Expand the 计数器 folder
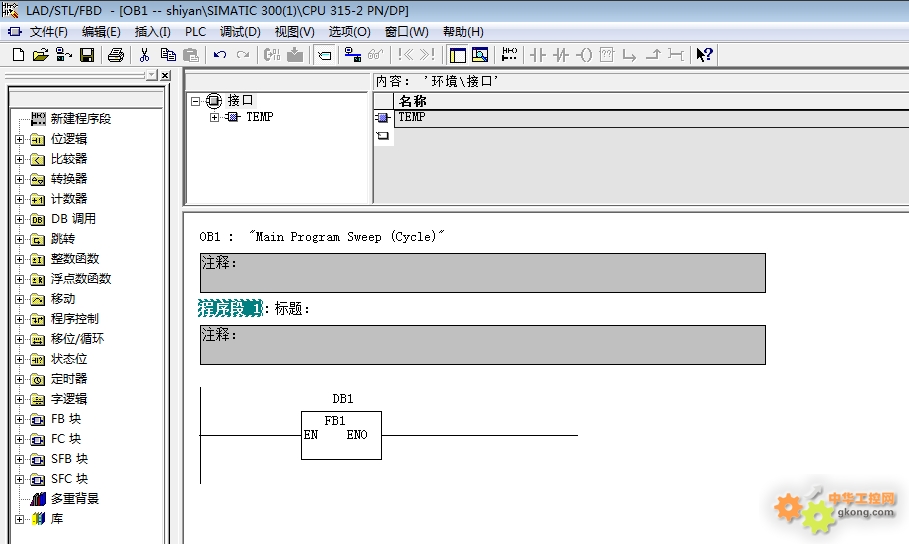The width and height of the screenshot is (909, 544). click(x=19, y=200)
